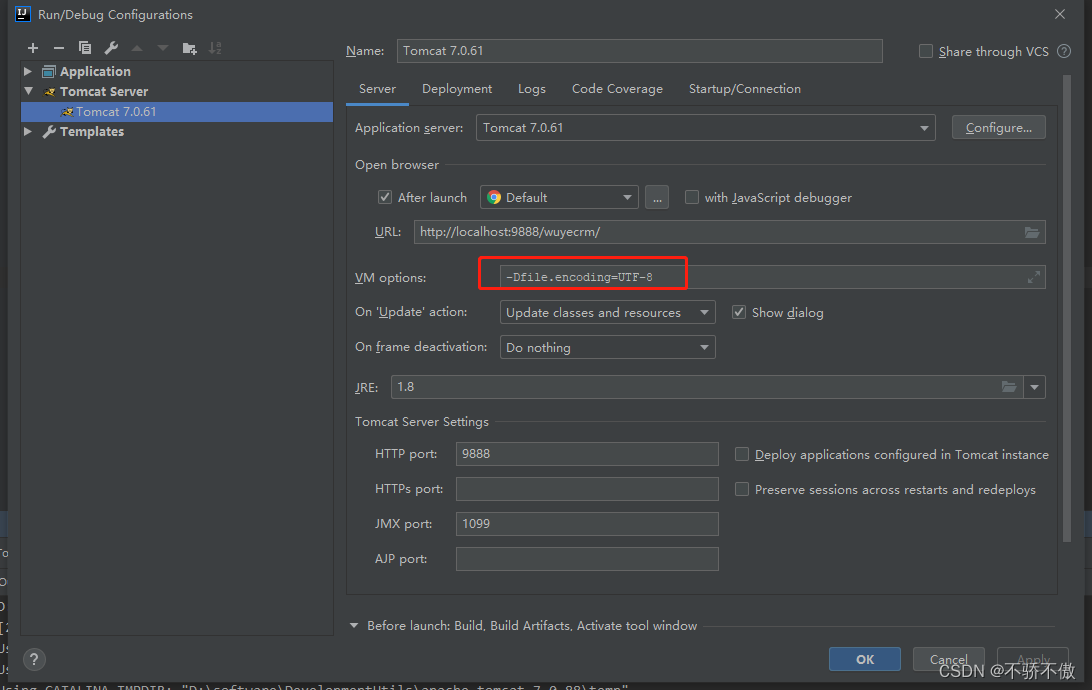
Task: Click the browser ellipsis button
Action: [657, 197]
